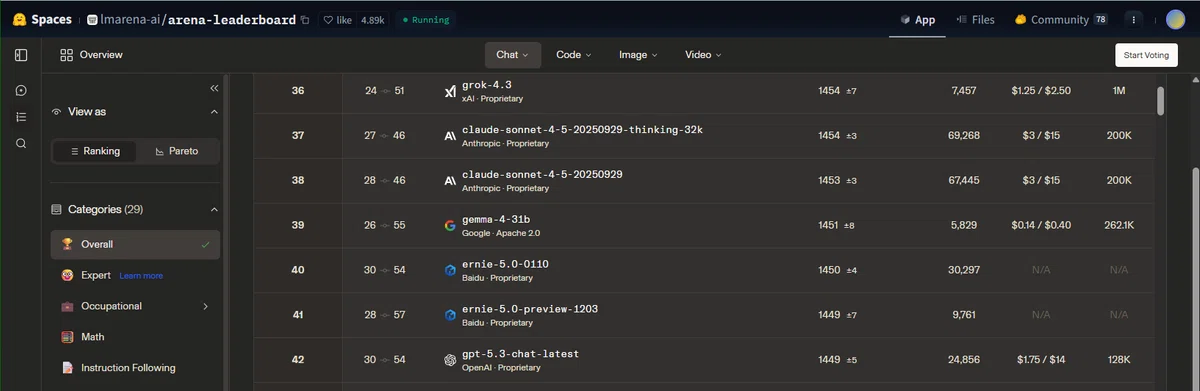The image size is (1200, 391).
Task: Click the Overall trophy icon
Action: point(67,244)
